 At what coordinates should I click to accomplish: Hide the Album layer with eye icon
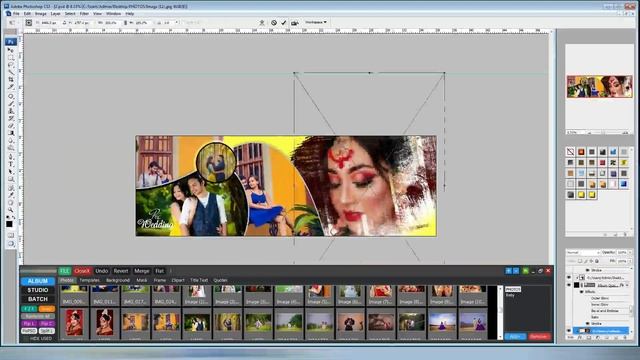point(569,285)
